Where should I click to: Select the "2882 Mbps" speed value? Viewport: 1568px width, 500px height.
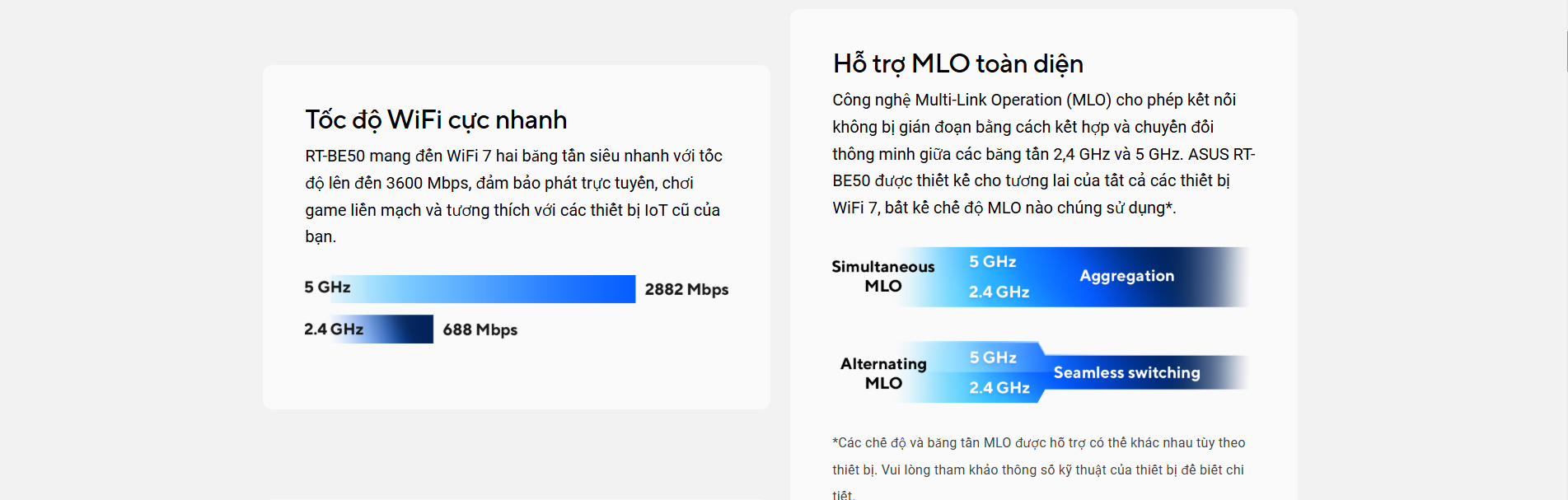pyautogui.click(x=686, y=290)
